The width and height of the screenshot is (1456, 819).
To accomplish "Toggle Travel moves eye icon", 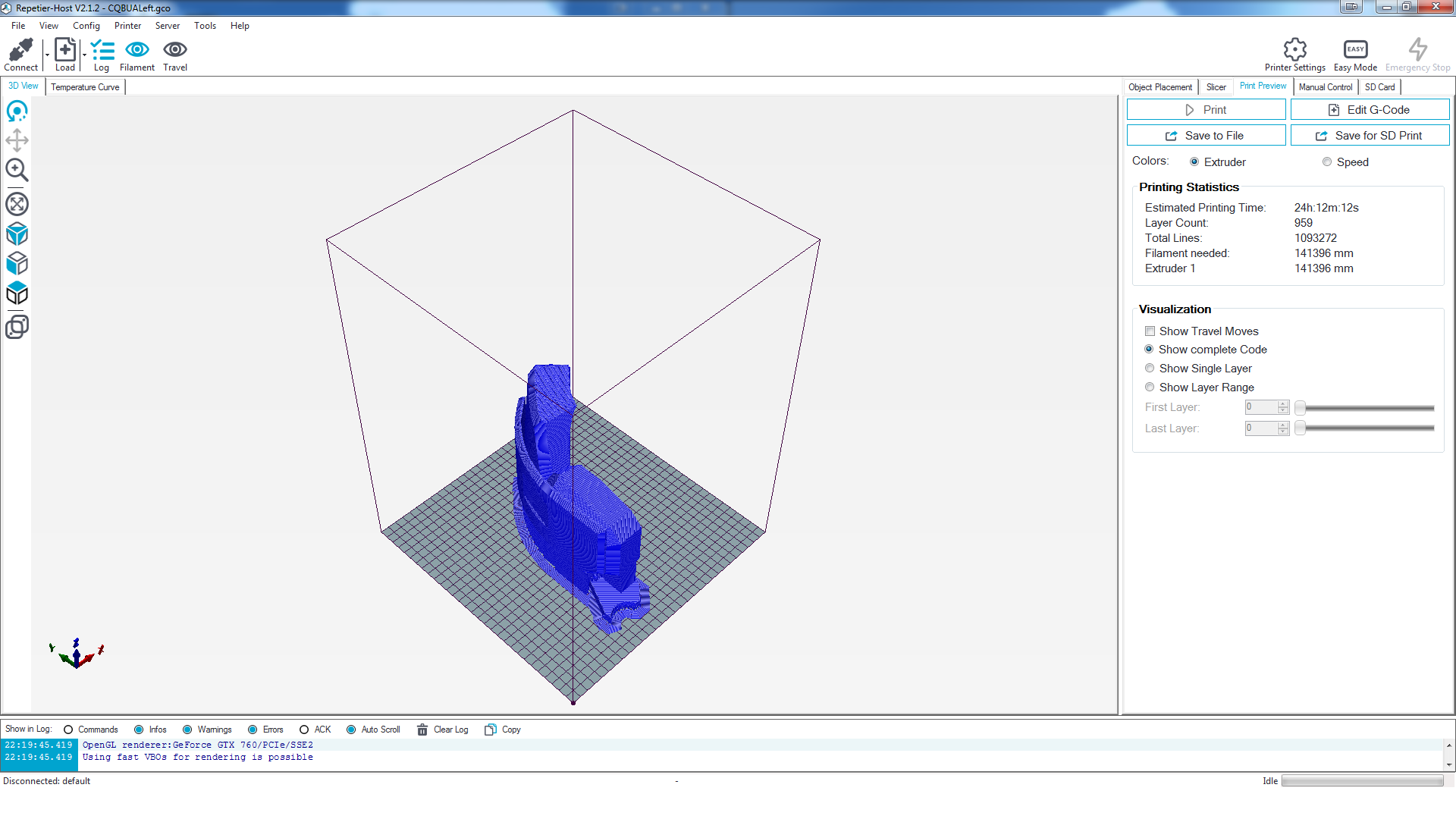I will pos(175,50).
